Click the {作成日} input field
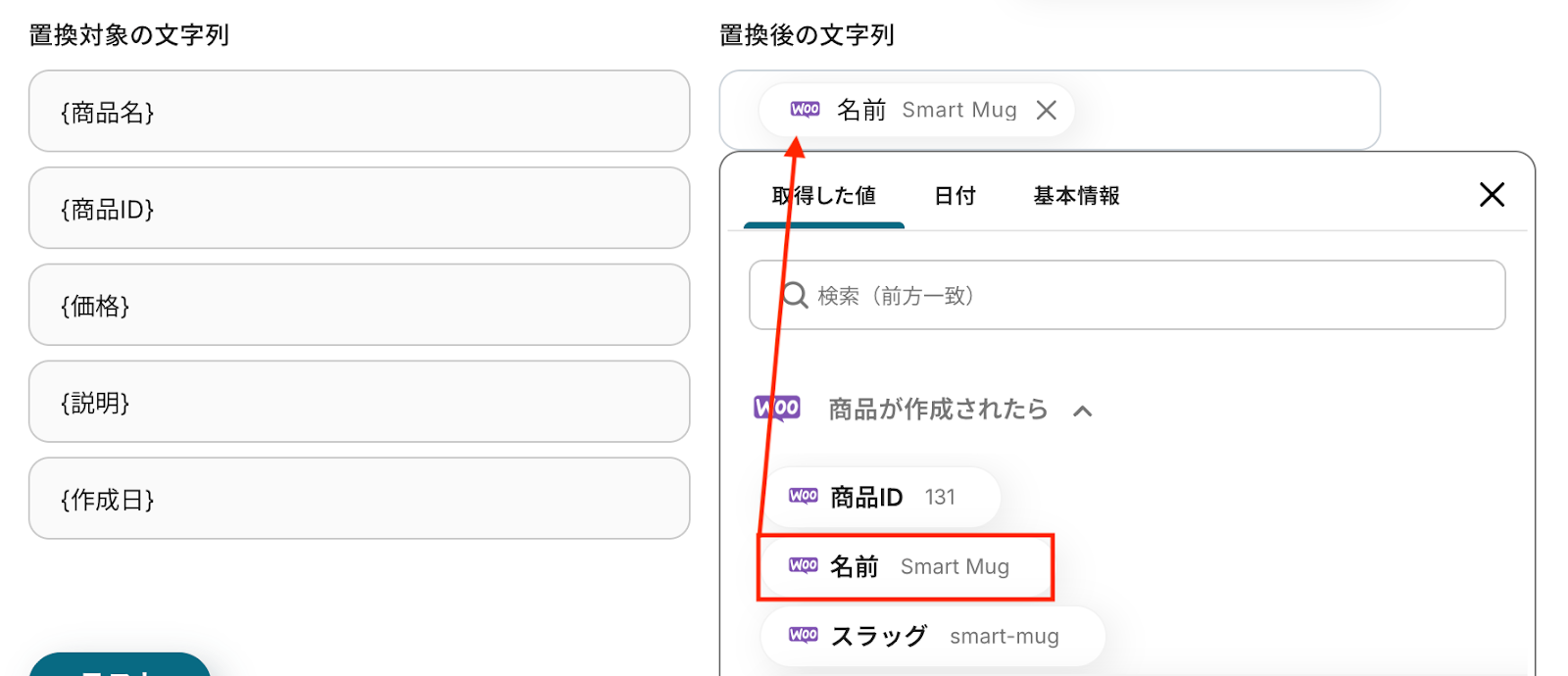This screenshot has height=676, width=1568. (x=360, y=499)
